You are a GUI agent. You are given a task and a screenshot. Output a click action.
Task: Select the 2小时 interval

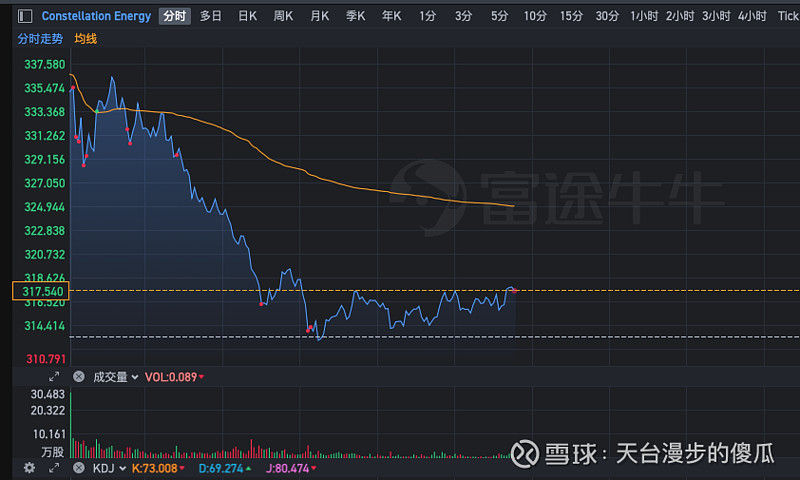680,16
